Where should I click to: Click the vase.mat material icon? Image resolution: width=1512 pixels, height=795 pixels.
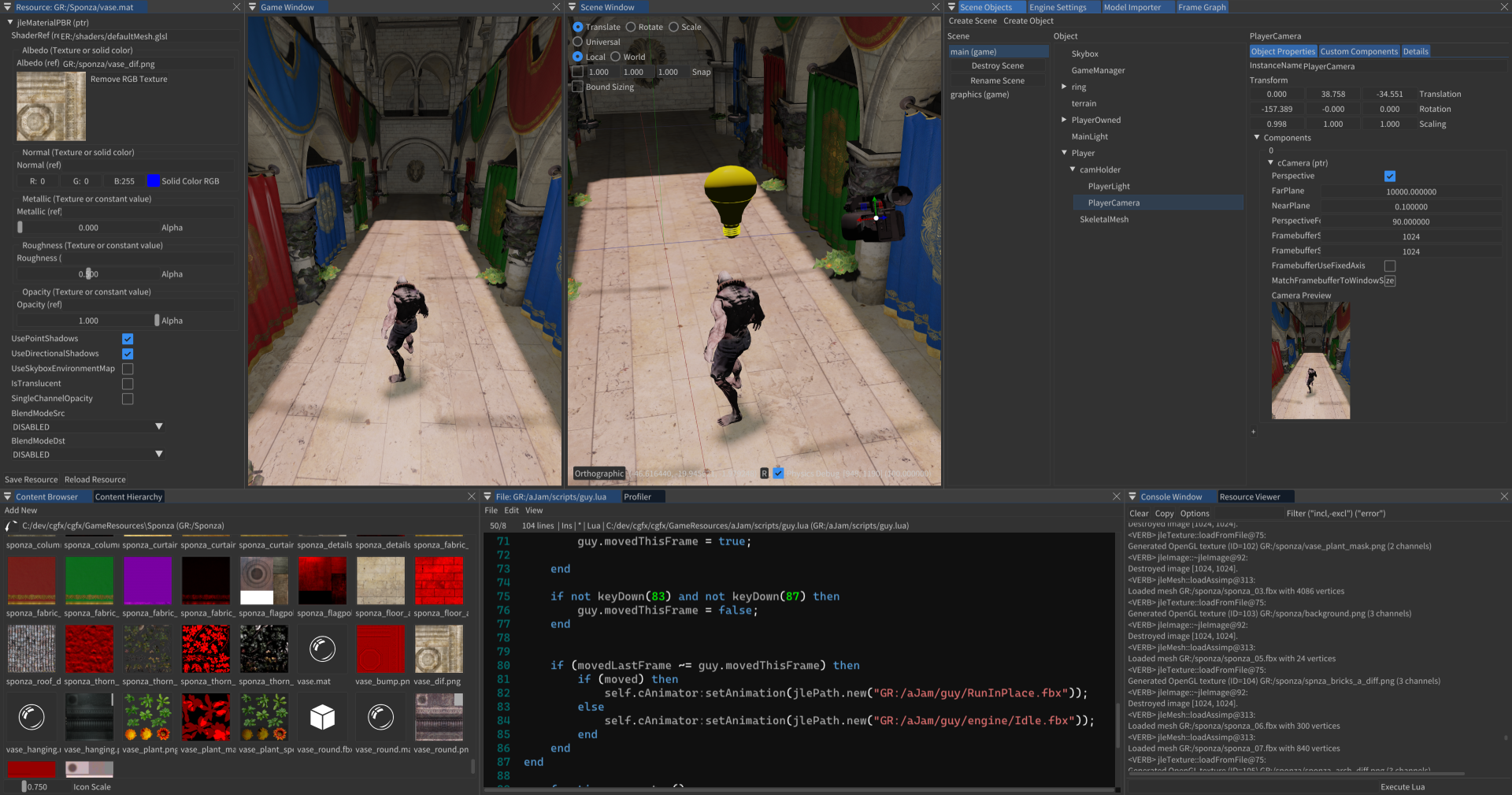tap(322, 649)
